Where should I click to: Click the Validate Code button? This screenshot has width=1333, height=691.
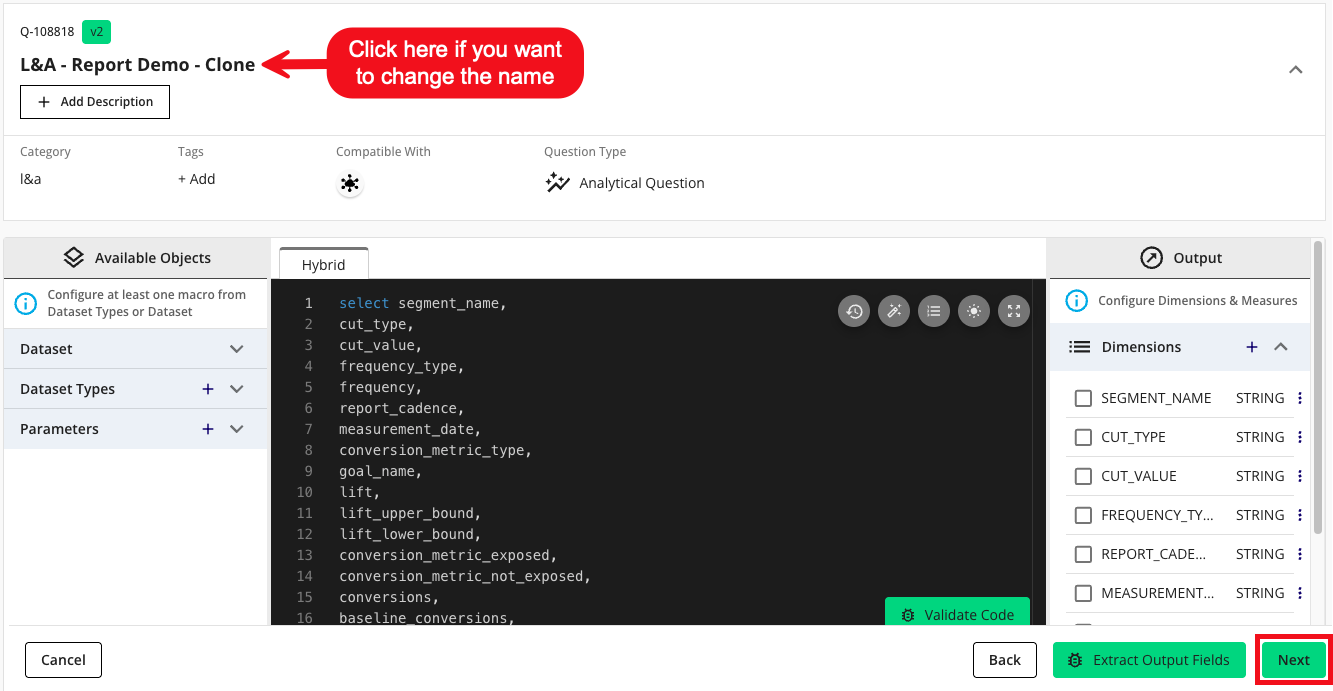pyautogui.click(x=957, y=615)
